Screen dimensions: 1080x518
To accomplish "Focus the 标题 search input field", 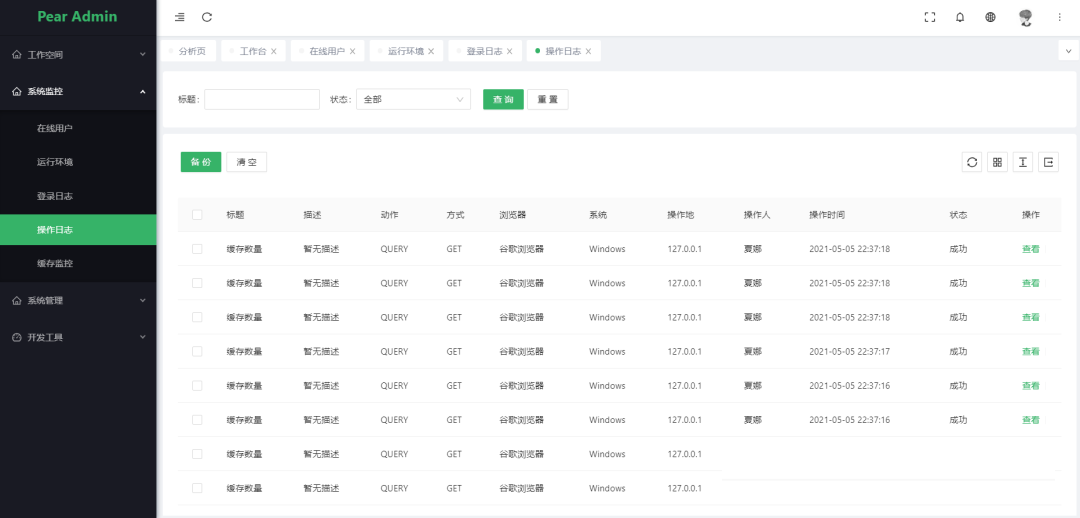I will [262, 100].
